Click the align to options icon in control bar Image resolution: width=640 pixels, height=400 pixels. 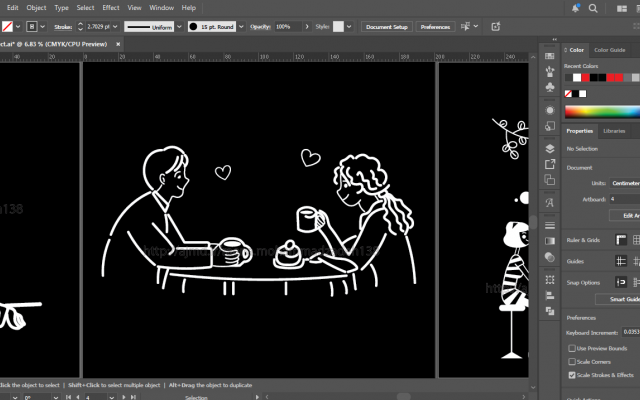tap(465, 27)
